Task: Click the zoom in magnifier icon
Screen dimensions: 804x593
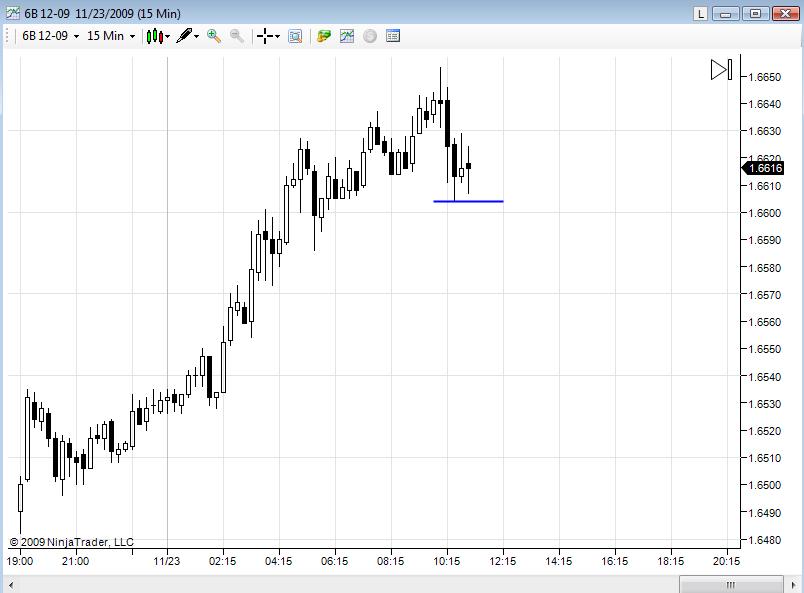Action: pos(214,36)
